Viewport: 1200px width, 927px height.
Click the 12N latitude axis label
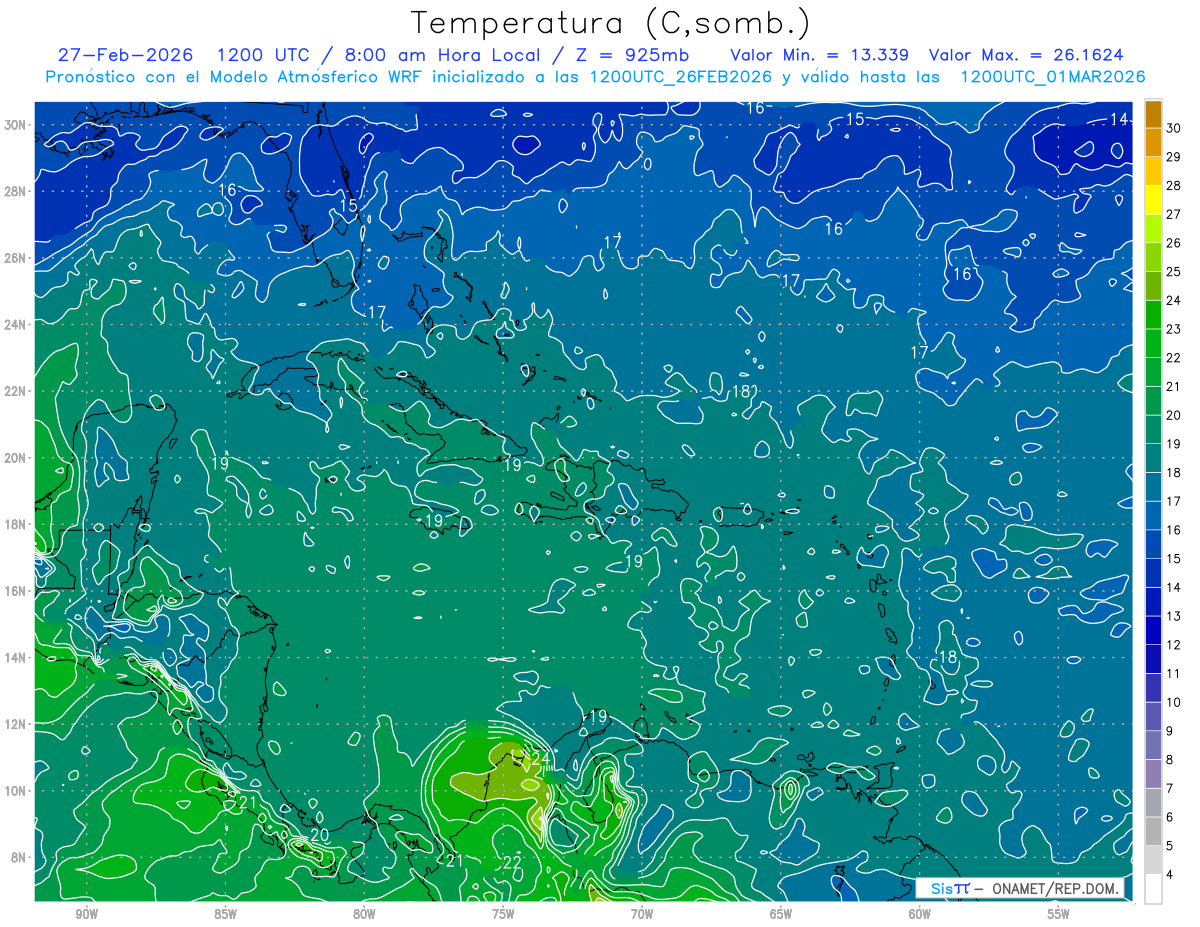(x=16, y=724)
